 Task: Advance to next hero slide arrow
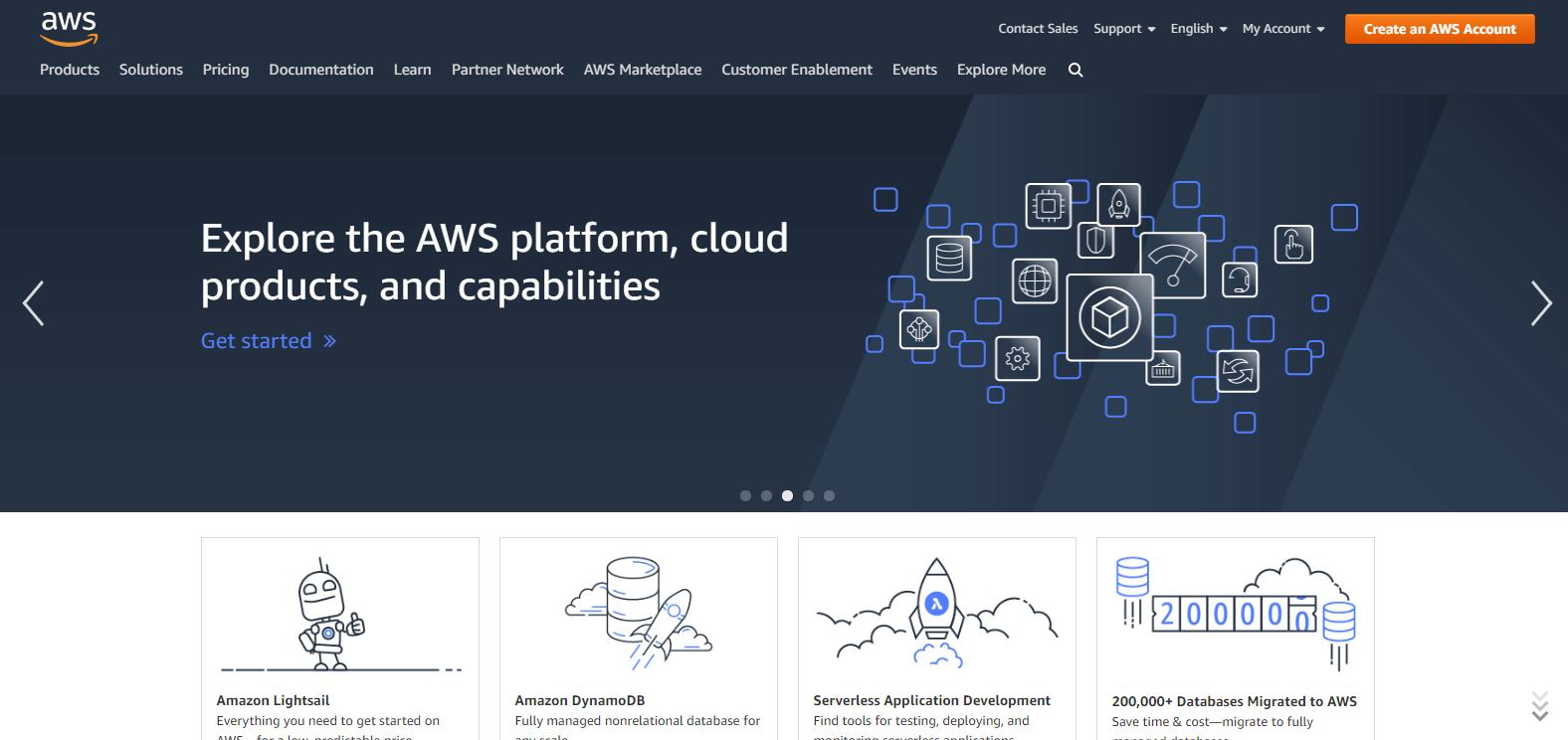point(1541,303)
